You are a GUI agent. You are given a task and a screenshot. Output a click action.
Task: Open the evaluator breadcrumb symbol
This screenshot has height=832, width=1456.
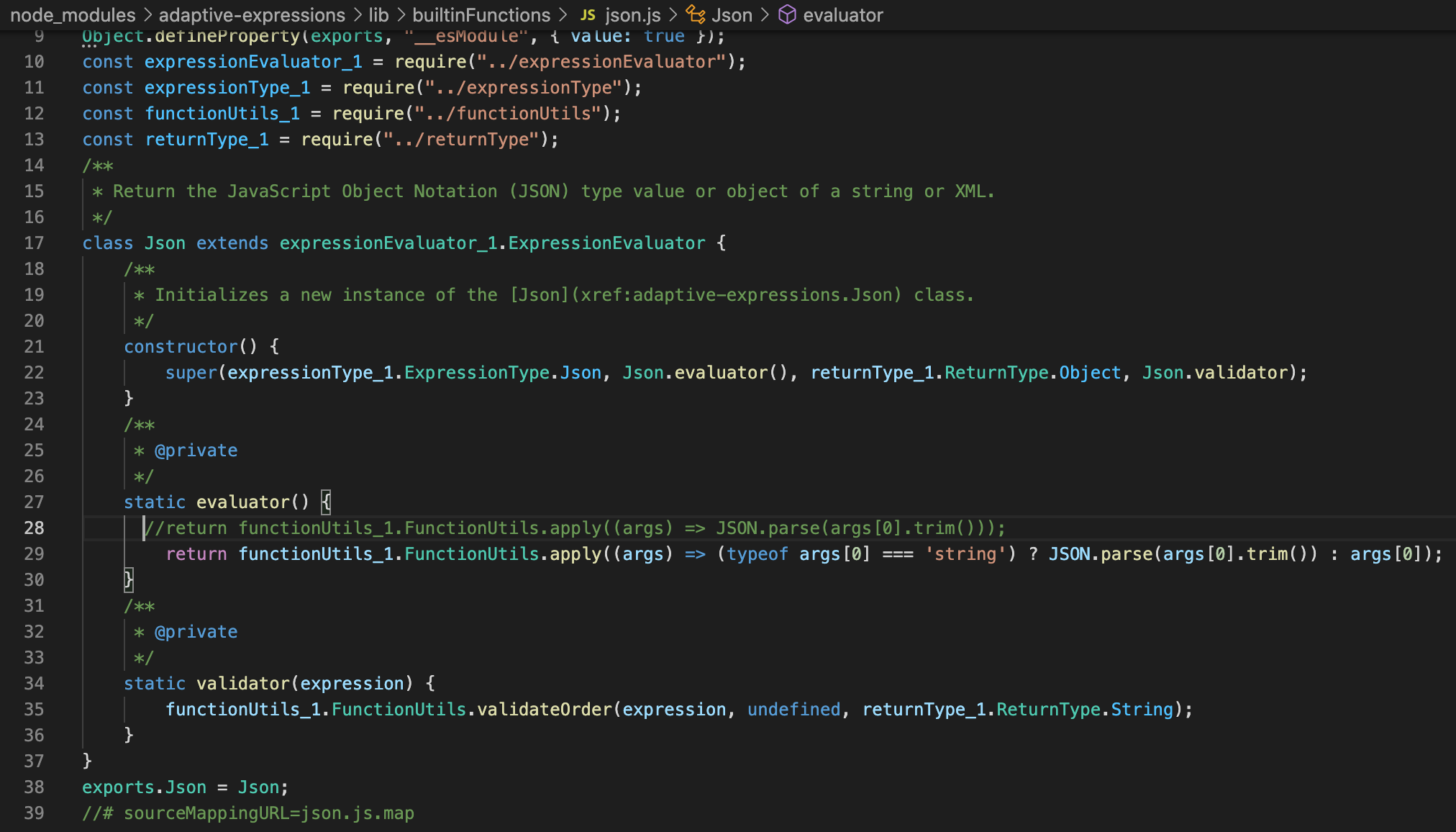point(843,15)
